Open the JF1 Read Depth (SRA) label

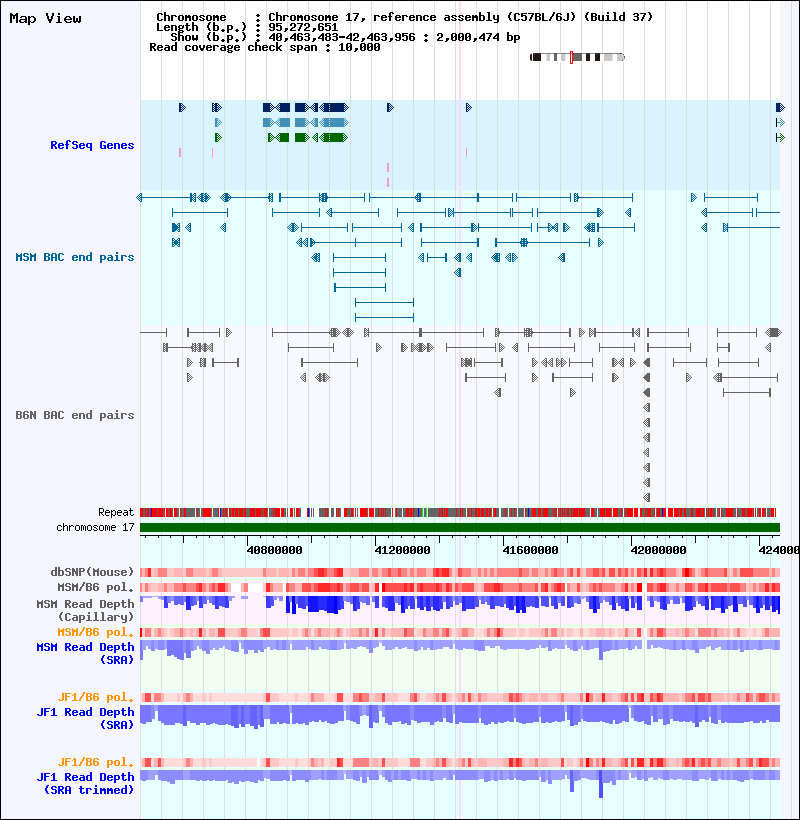click(85, 719)
